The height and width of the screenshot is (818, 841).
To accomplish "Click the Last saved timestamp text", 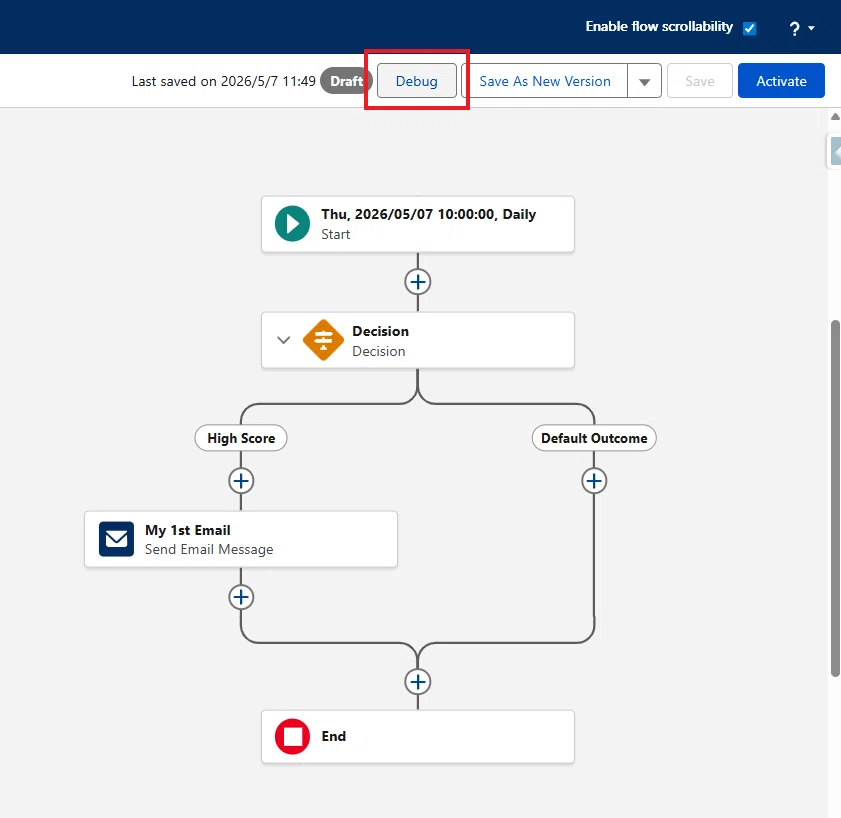I will coord(224,81).
